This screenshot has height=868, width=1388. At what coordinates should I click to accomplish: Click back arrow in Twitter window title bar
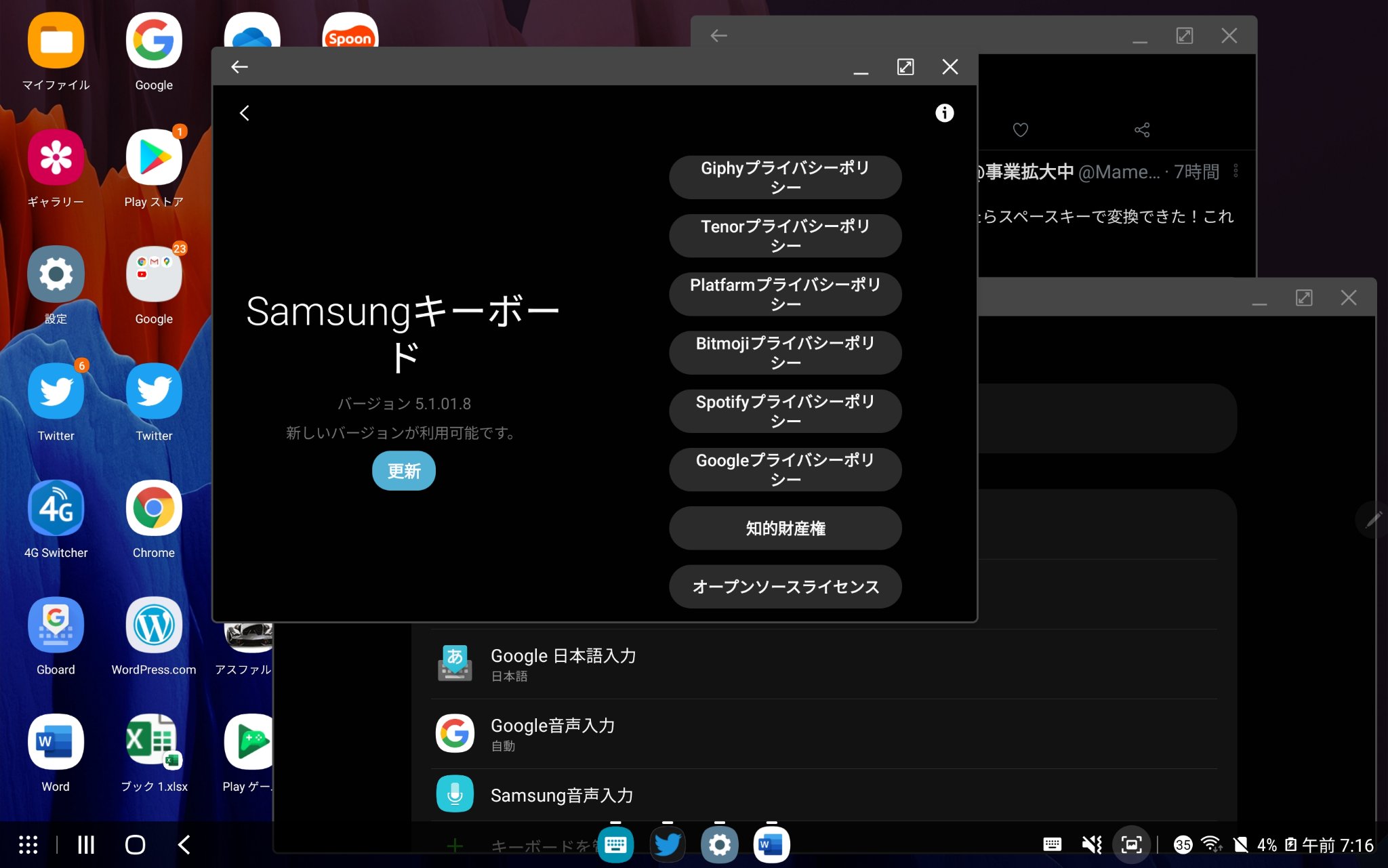718,35
